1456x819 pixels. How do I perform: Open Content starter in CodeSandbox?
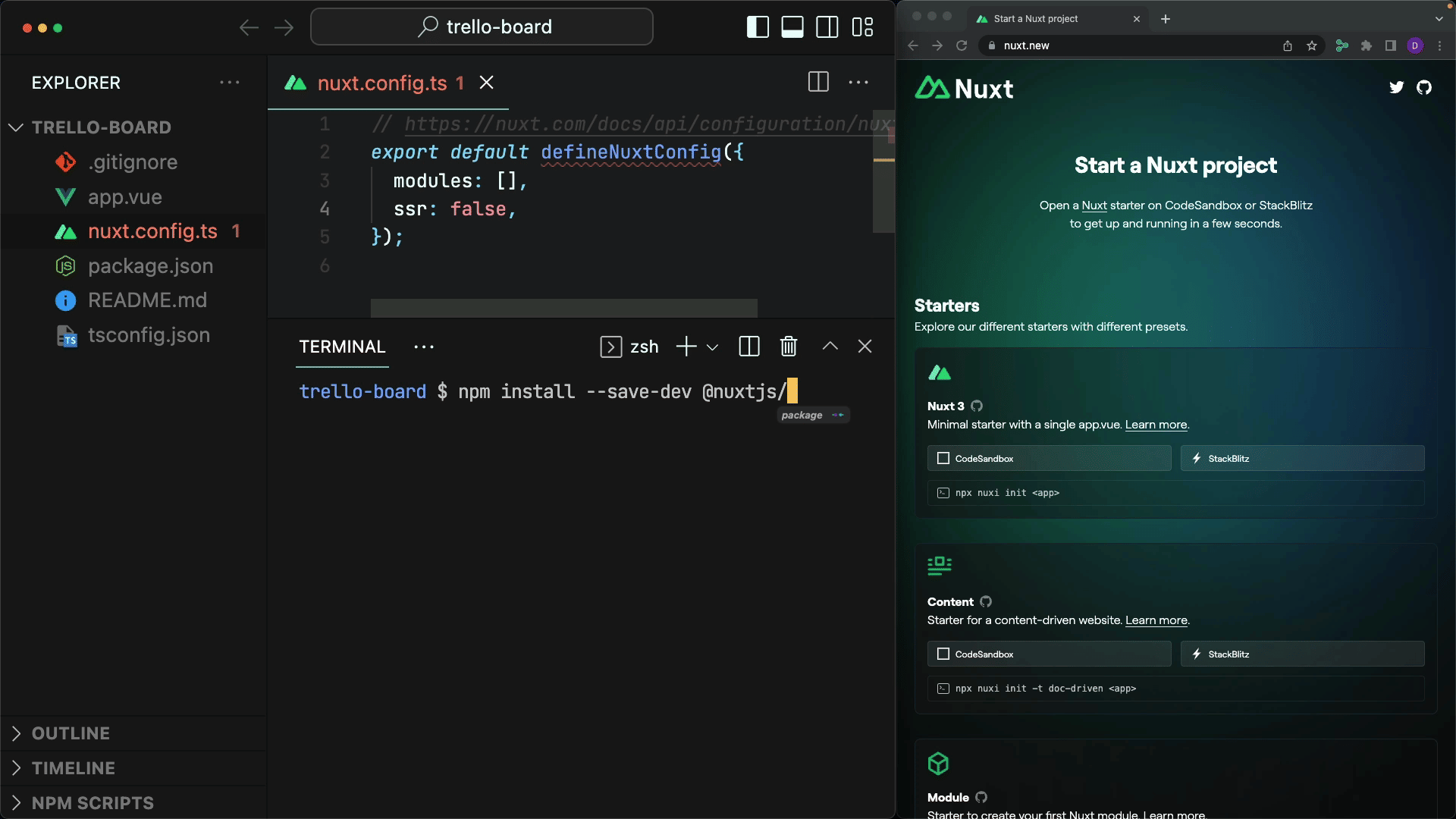point(1049,654)
